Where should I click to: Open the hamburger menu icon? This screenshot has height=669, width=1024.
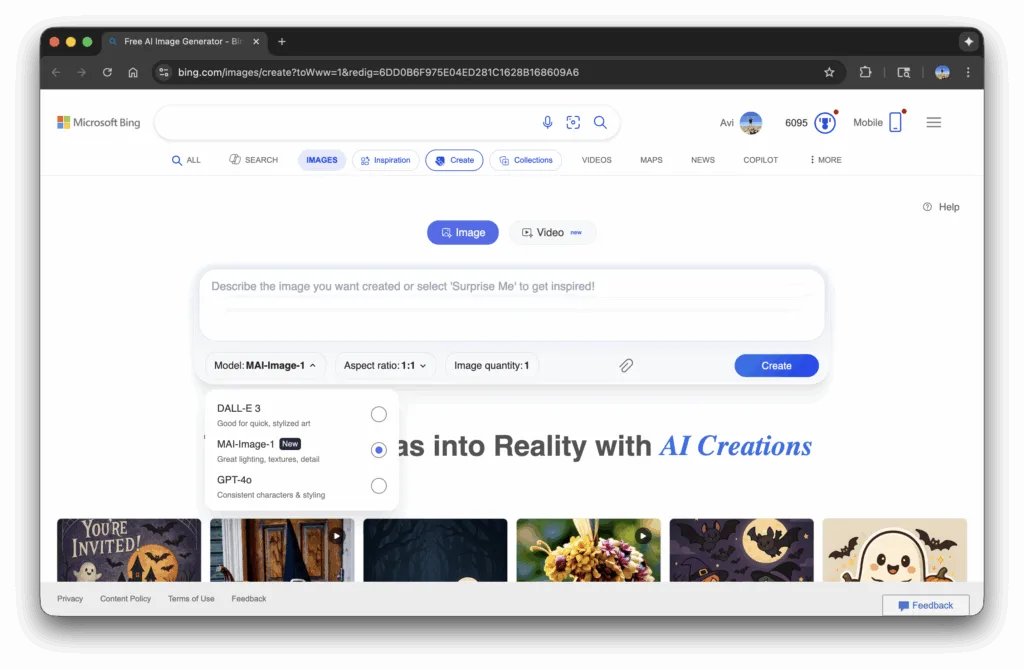tap(934, 122)
